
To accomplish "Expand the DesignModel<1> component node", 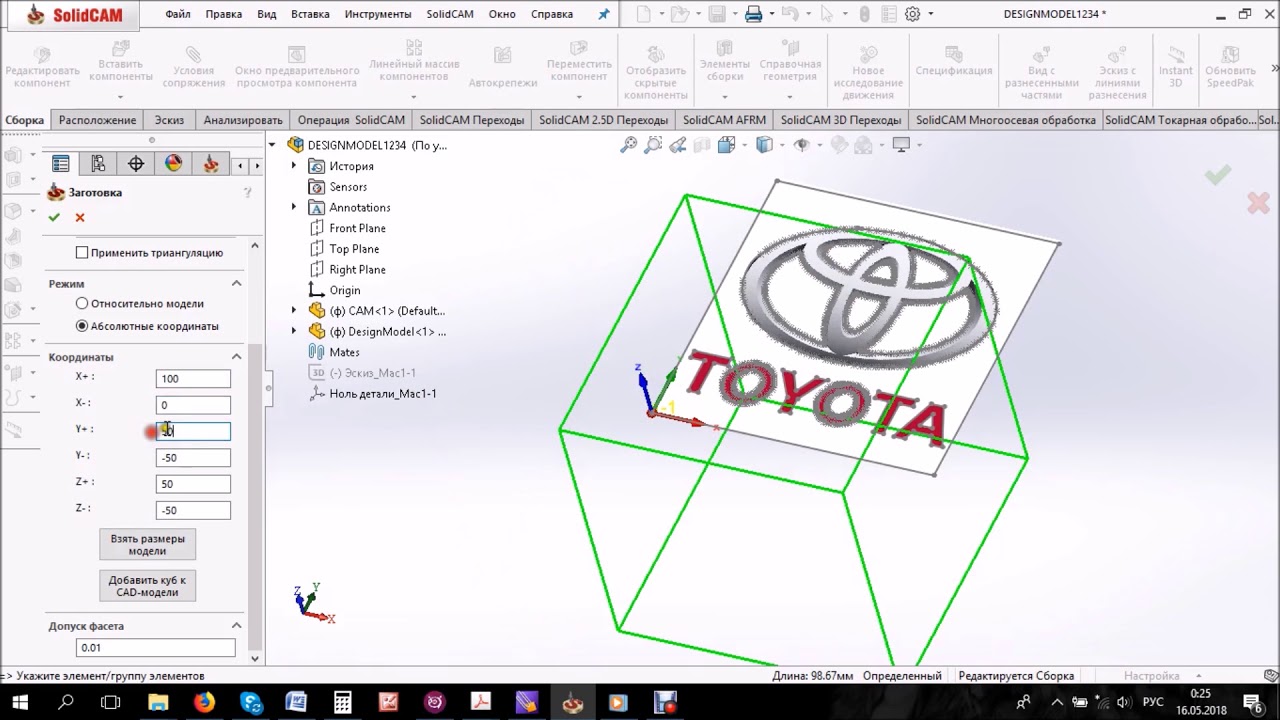I will pos(293,331).
